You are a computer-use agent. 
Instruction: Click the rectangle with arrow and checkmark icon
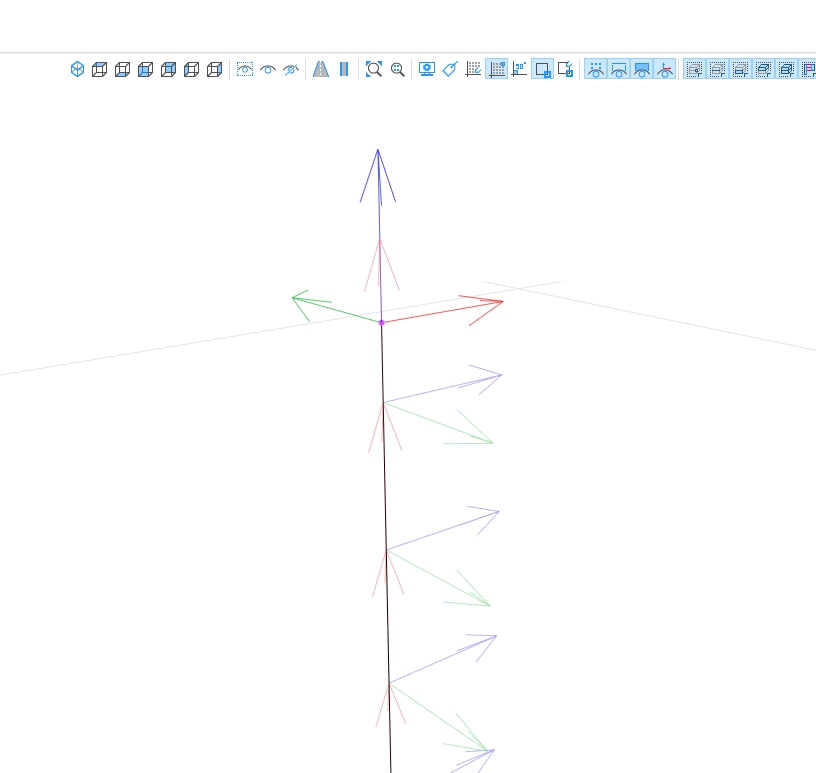point(565,69)
